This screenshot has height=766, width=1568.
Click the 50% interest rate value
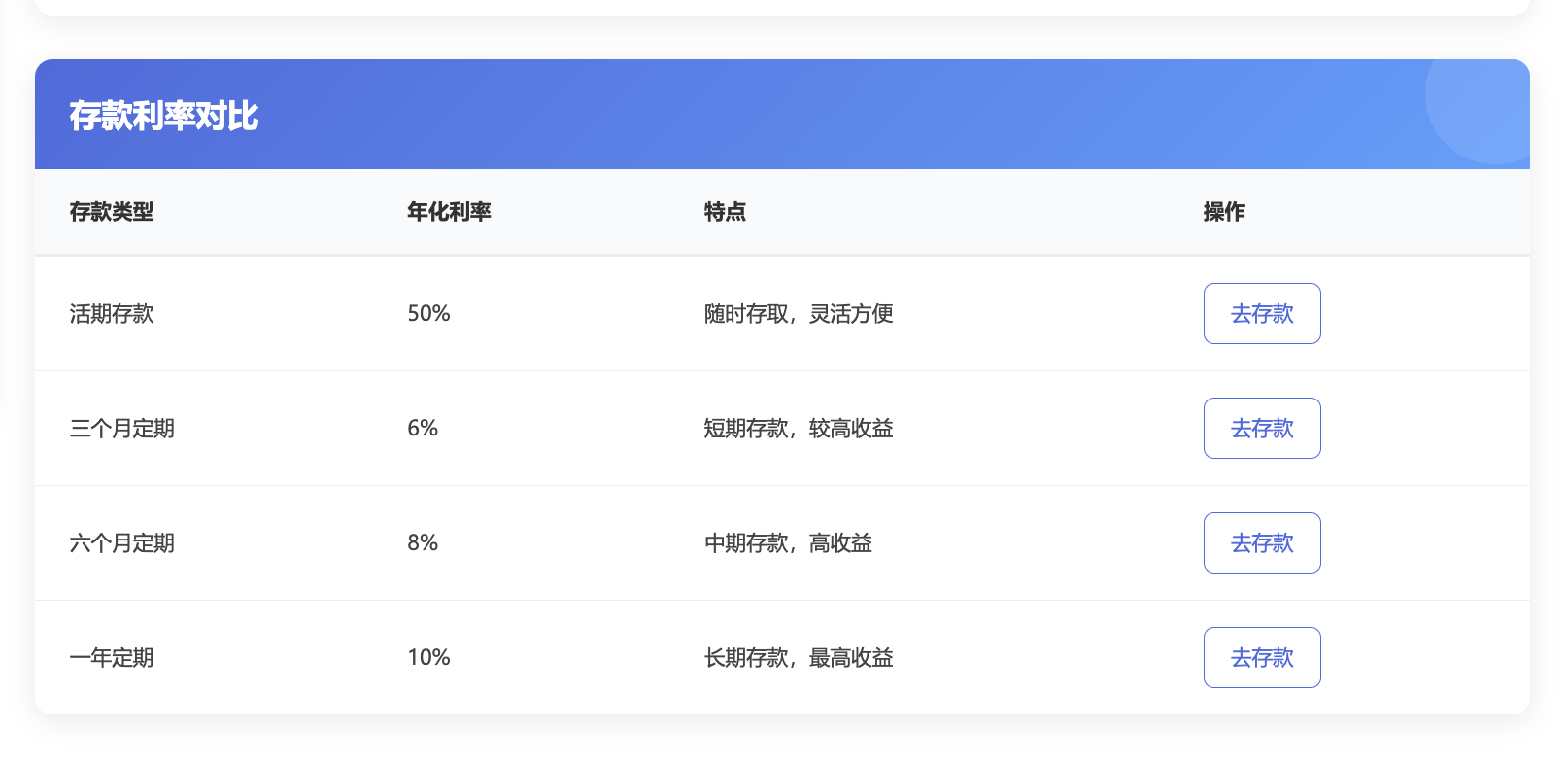pos(428,314)
